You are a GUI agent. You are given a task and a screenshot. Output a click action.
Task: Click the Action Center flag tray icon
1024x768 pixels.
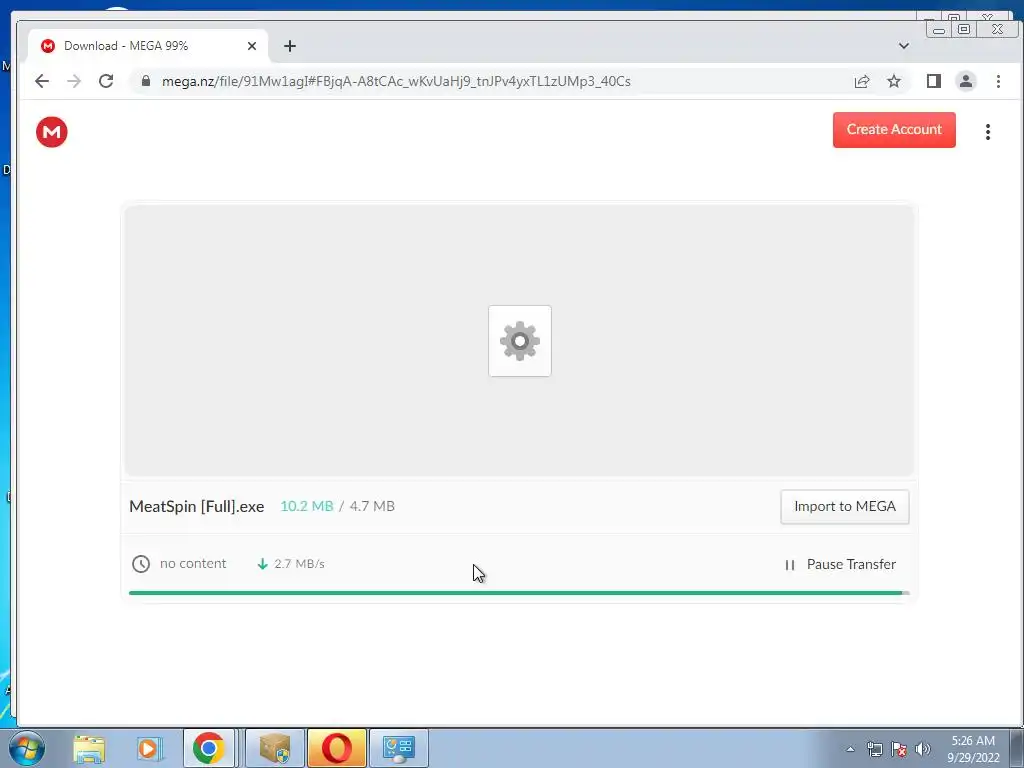(899, 749)
